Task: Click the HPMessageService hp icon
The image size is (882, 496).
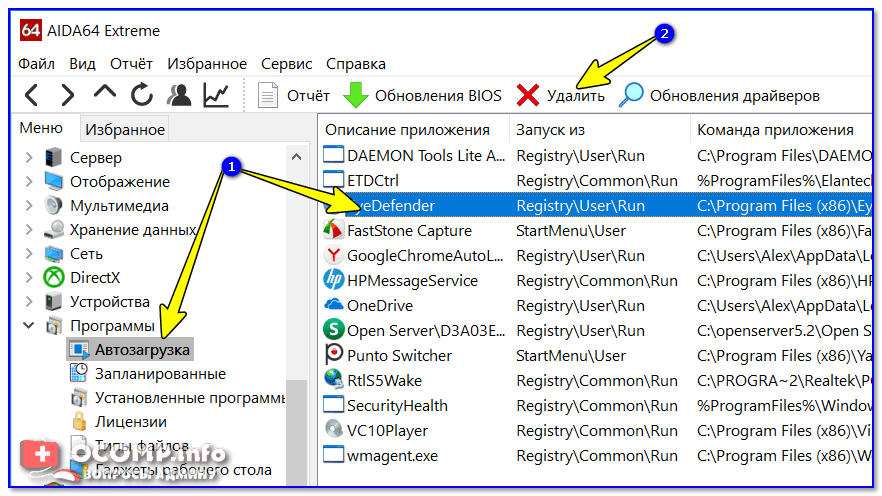Action: 333,280
